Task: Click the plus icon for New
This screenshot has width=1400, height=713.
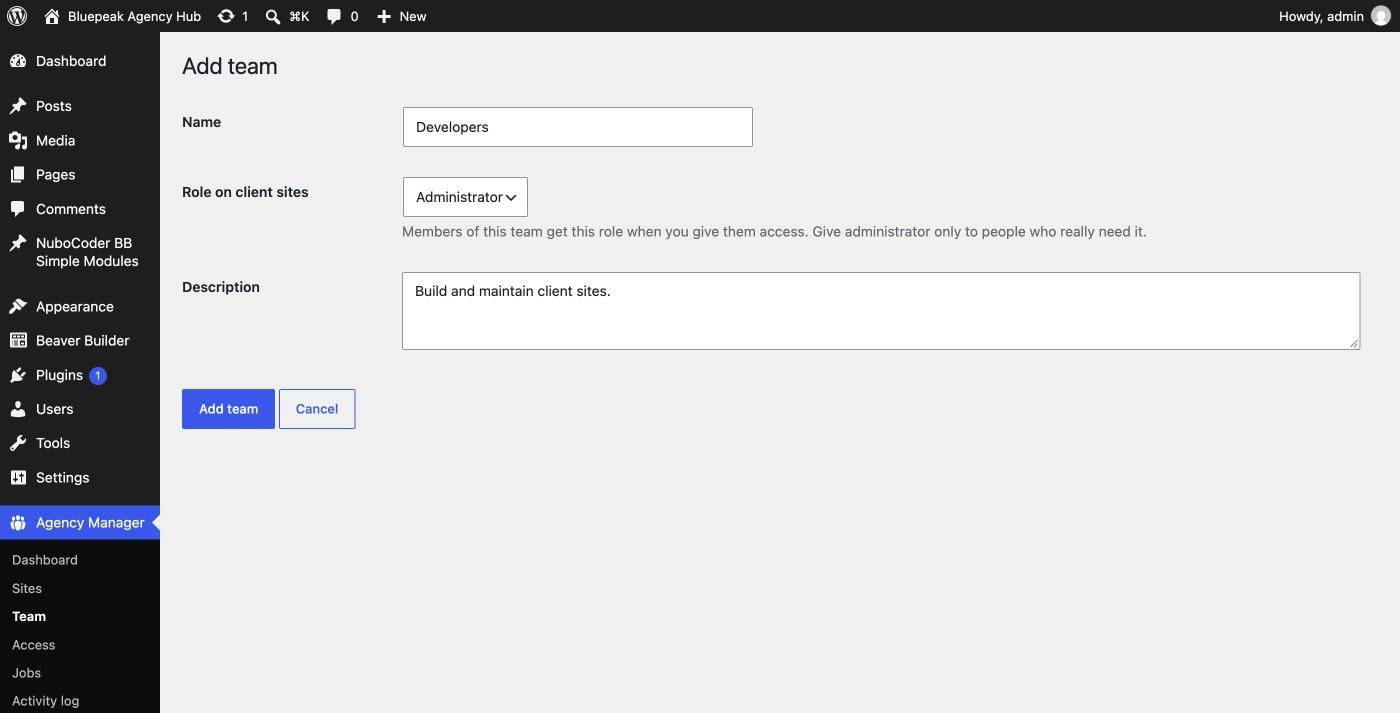Action: (384, 16)
